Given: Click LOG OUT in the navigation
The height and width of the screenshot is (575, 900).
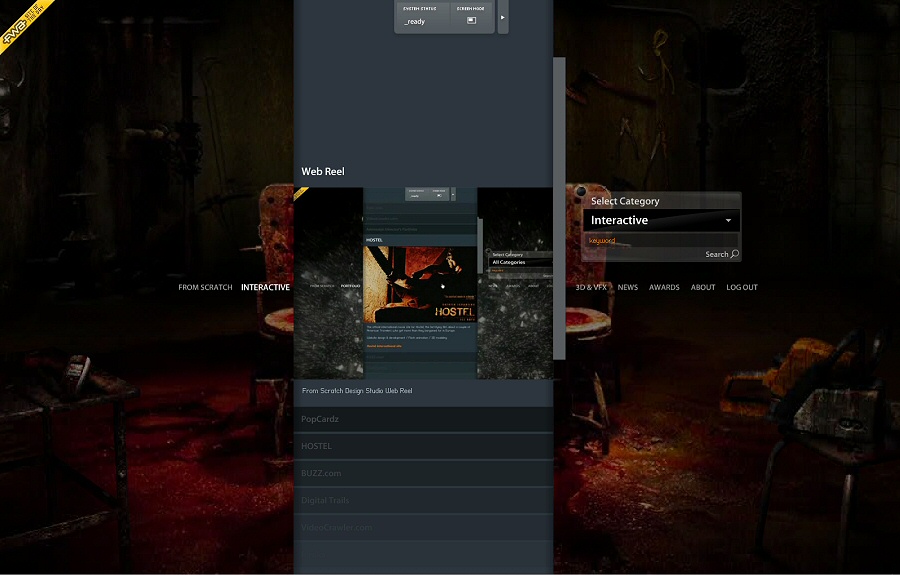Looking at the screenshot, I should [x=742, y=288].
